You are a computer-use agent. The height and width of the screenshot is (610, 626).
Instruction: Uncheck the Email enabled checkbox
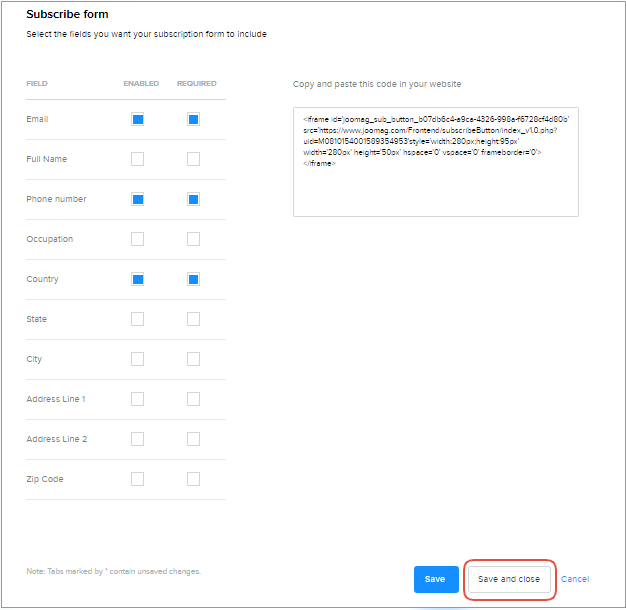[x=138, y=119]
